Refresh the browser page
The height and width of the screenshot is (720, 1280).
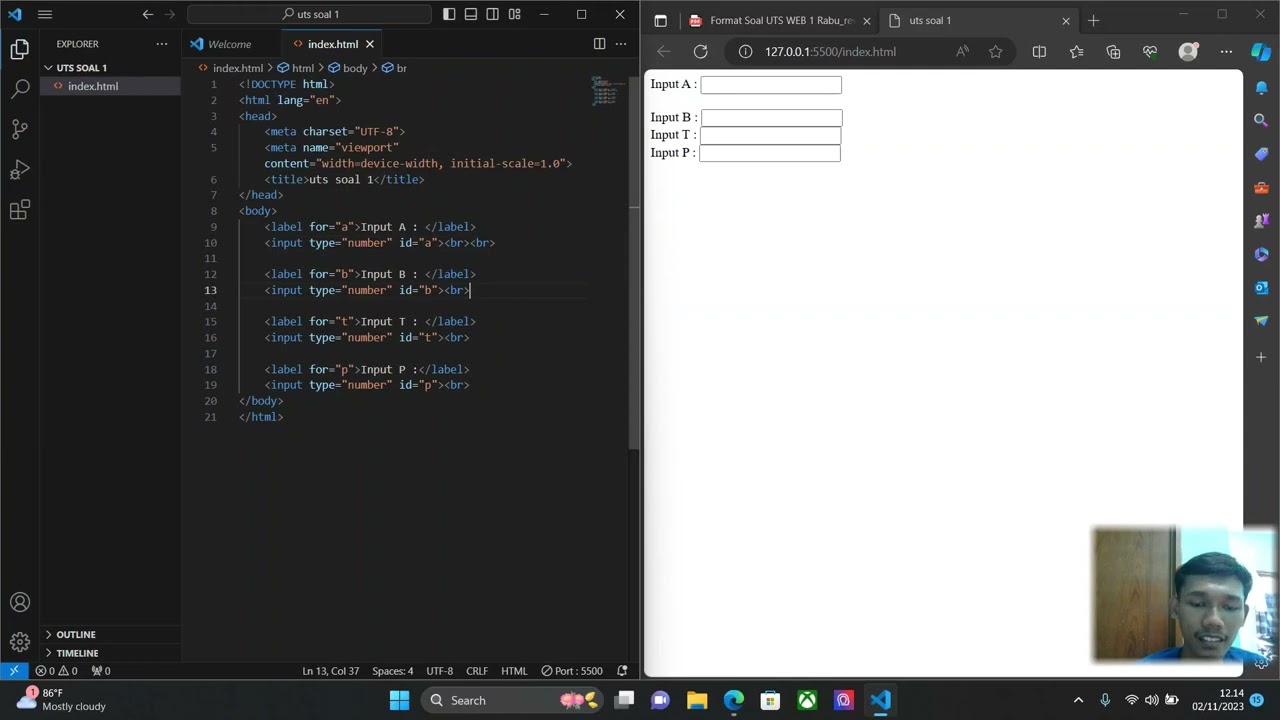(x=700, y=52)
